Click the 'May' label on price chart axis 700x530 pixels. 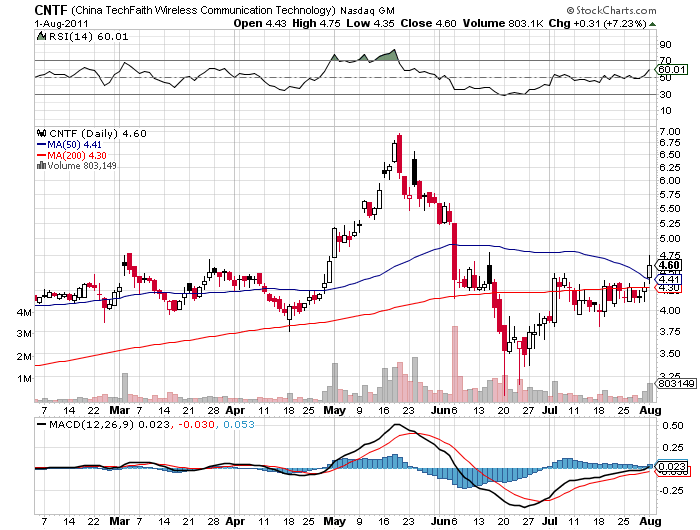(334, 410)
